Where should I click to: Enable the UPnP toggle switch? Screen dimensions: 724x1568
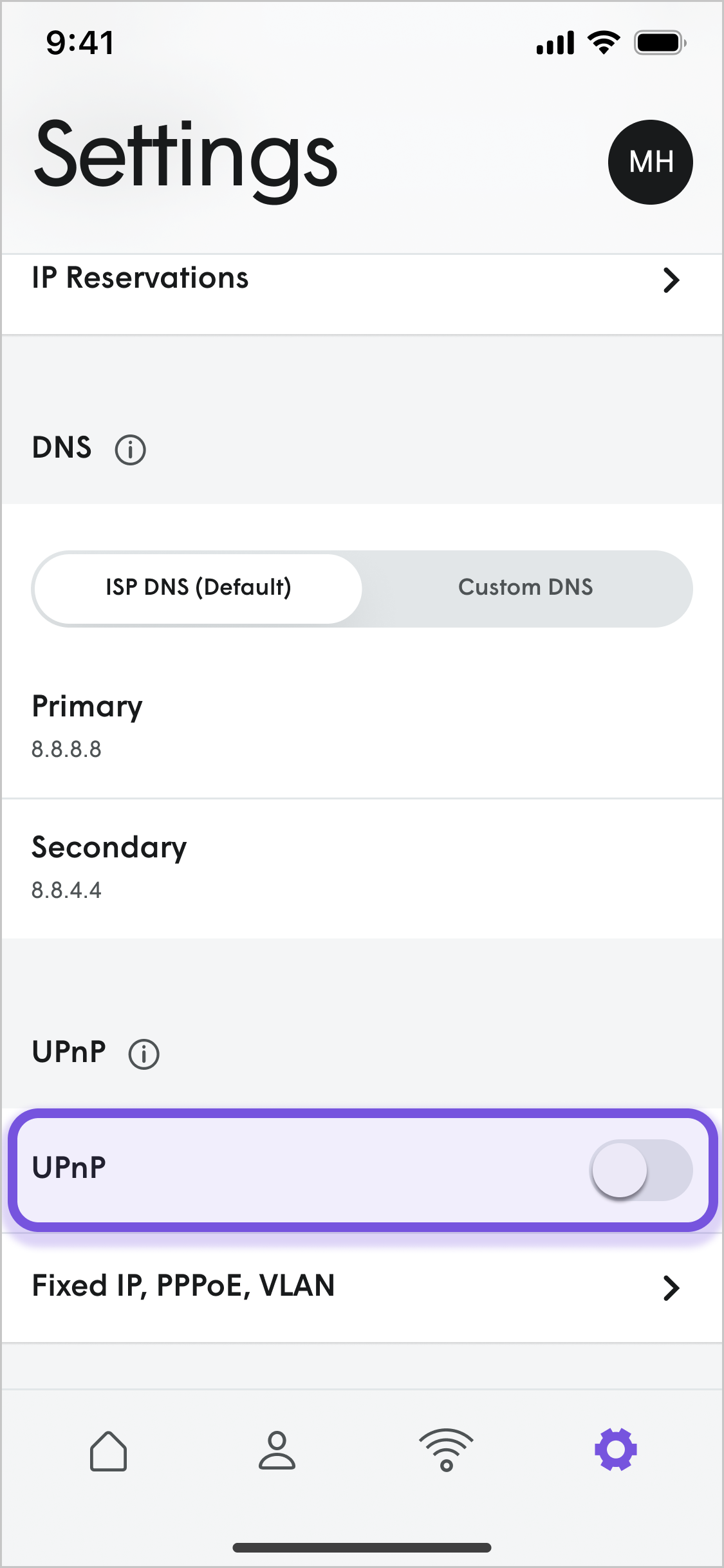tap(640, 1170)
